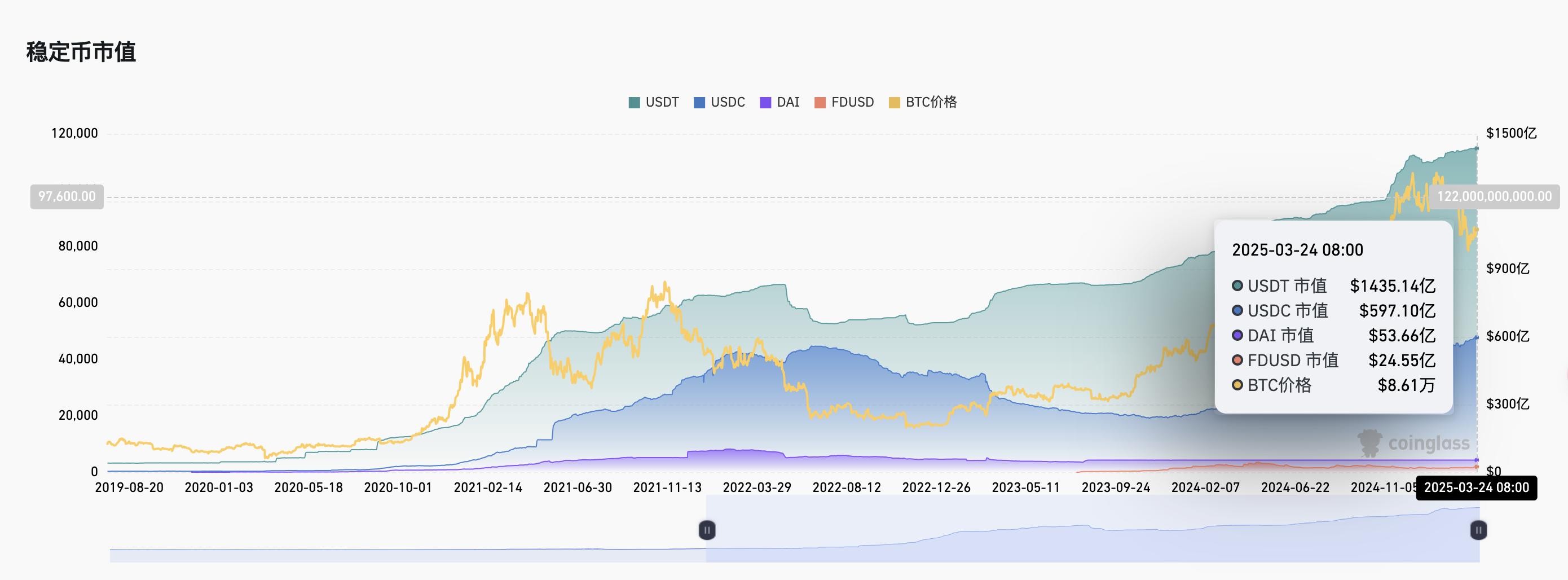Select the yellow BTC价格 dot in the tooltip
The width and height of the screenshot is (1568, 580).
(x=1237, y=385)
